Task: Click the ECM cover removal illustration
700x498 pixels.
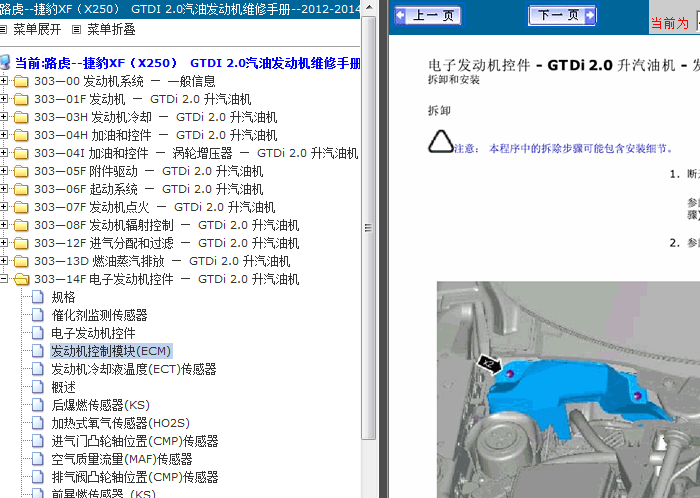Action: pyautogui.click(x=568, y=389)
